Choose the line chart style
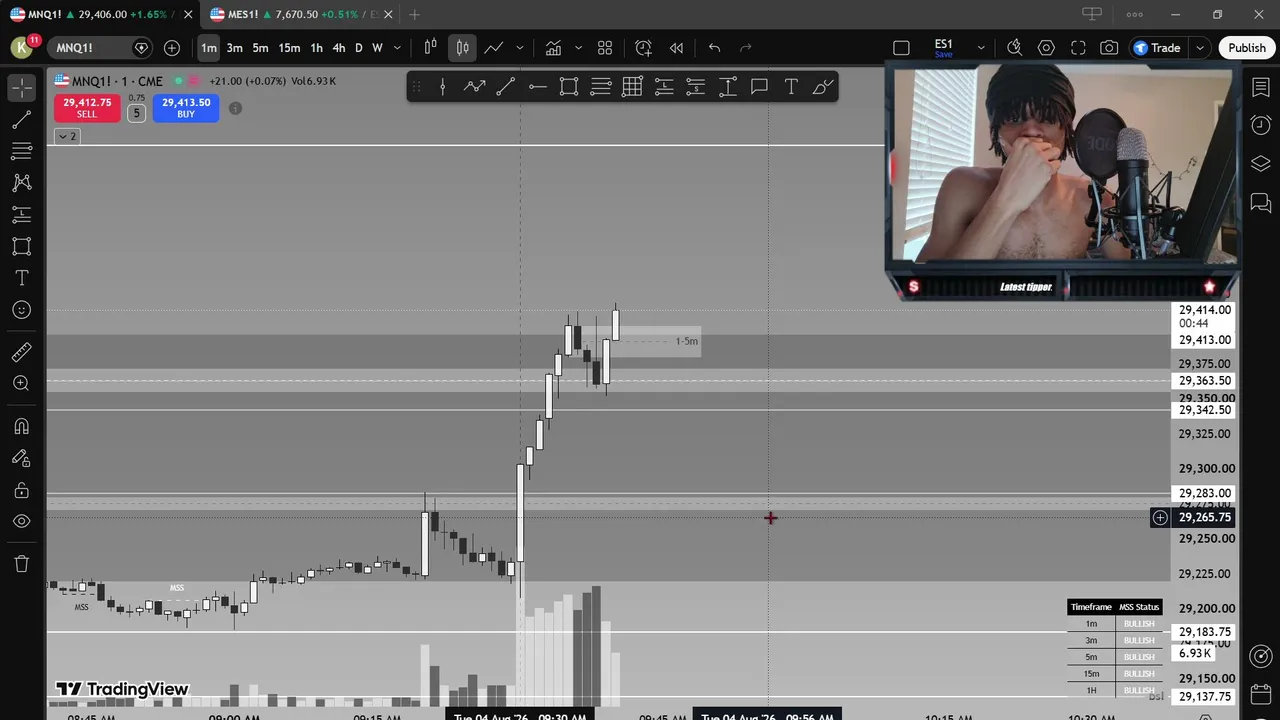 pos(494,48)
